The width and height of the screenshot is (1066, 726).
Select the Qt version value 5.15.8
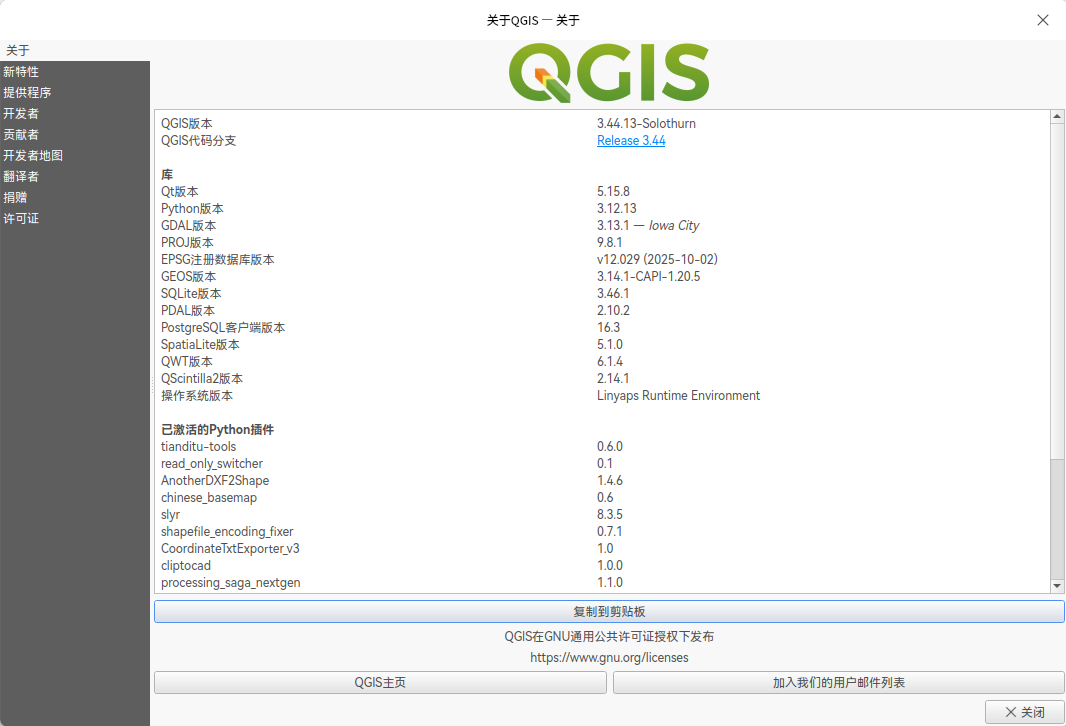(x=613, y=192)
